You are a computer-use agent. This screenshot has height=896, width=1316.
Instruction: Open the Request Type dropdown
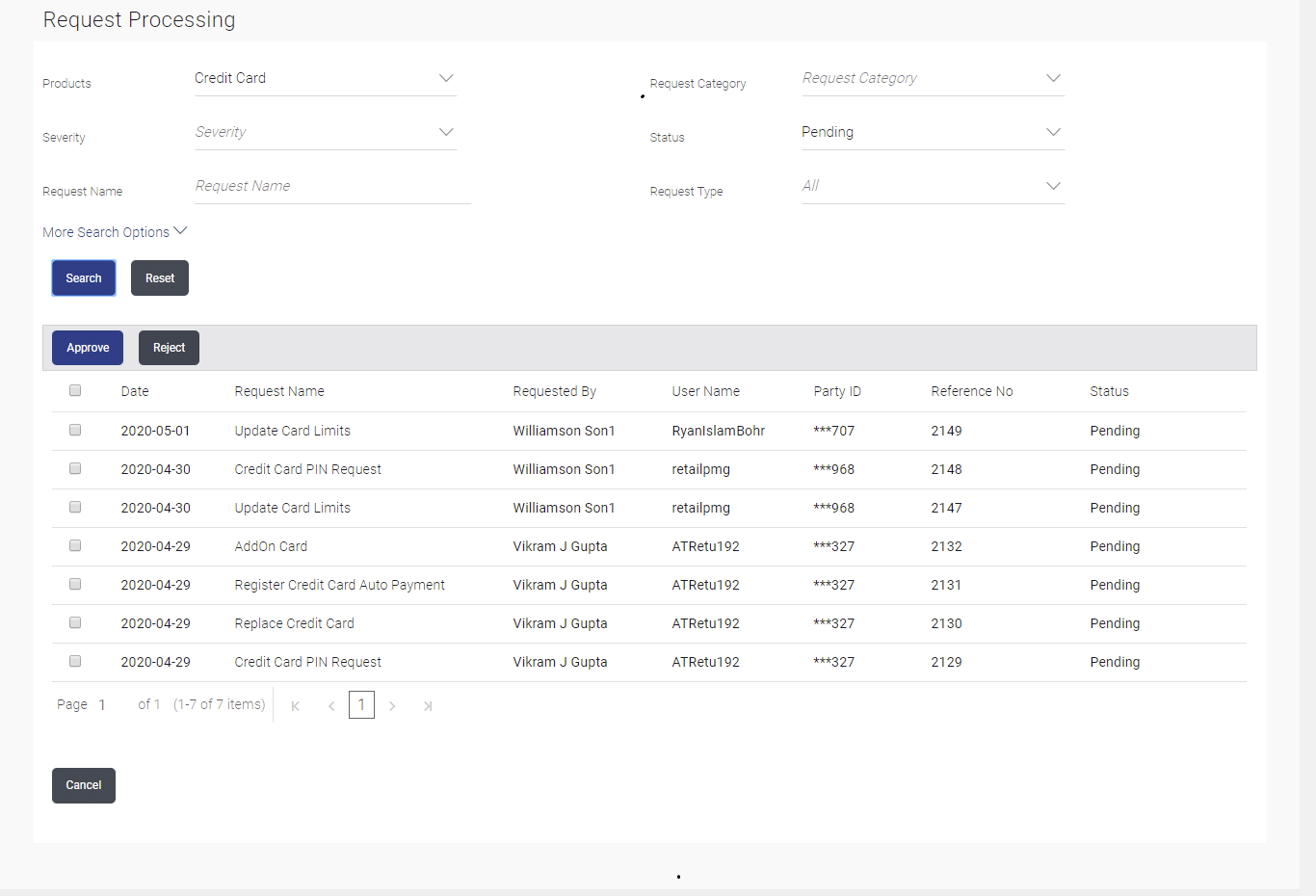pyautogui.click(x=932, y=185)
